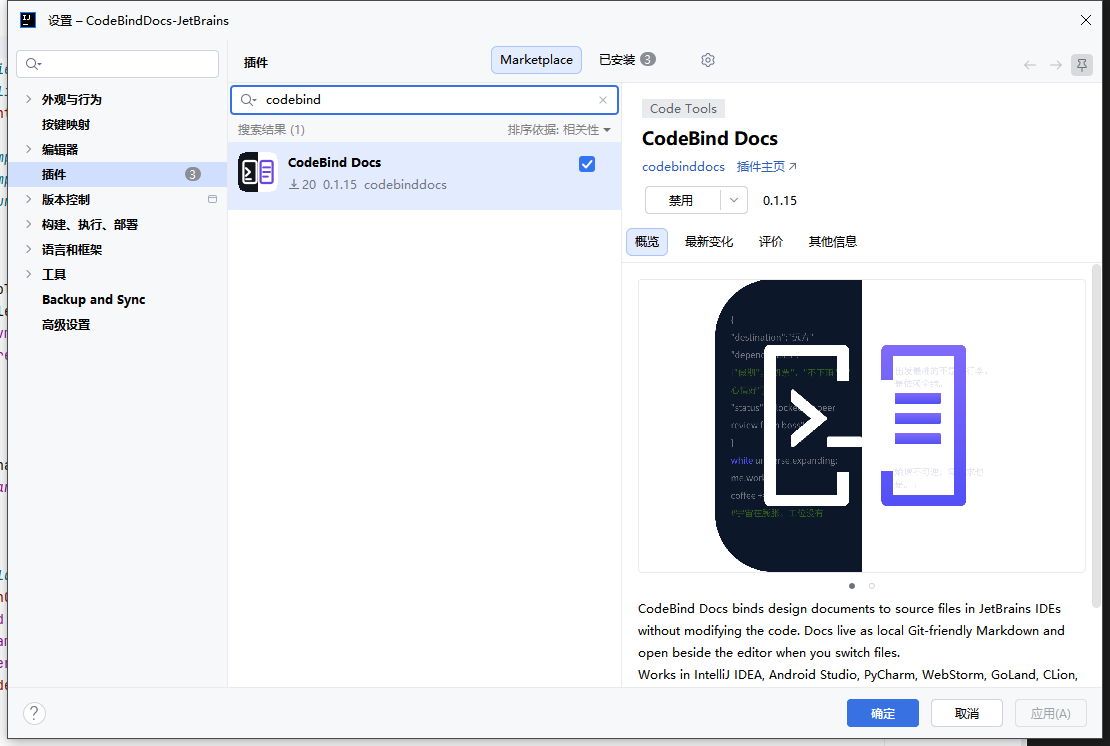Click the 取消 button
The image size is (1110, 746).
(966, 713)
